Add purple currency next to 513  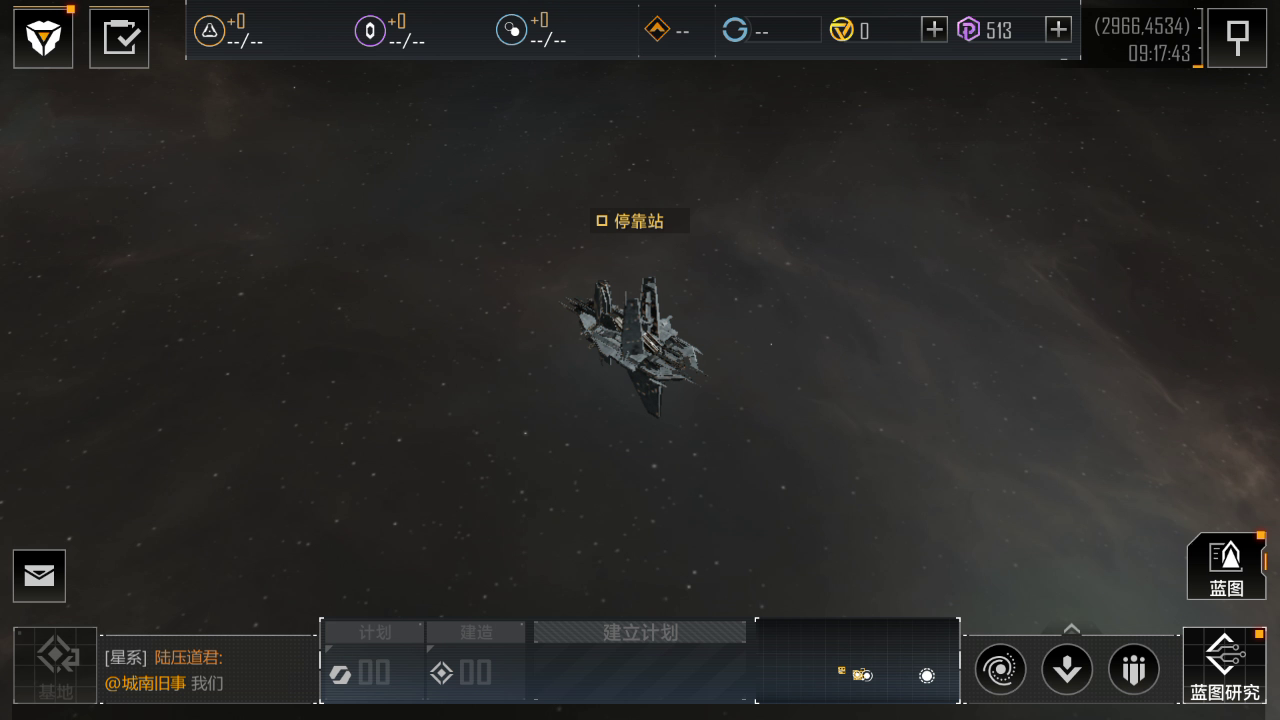click(1058, 29)
